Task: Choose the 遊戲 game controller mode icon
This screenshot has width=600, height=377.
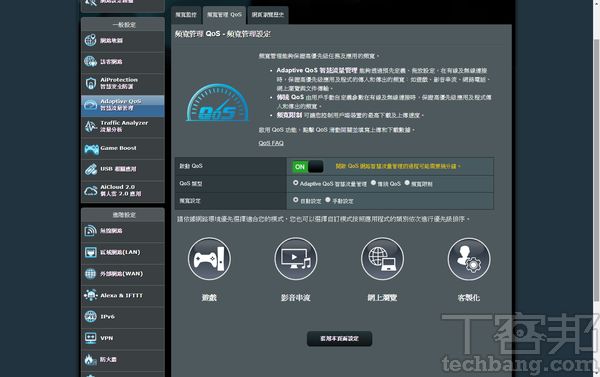Action: pyautogui.click(x=209, y=259)
